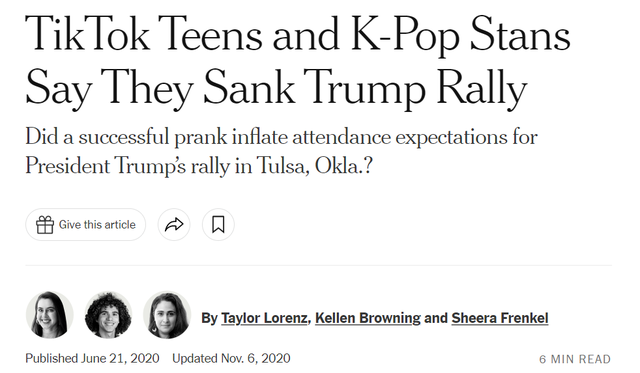The image size is (640, 373).
Task: Click the horizontal divider below share buttons
Action: tap(318, 265)
